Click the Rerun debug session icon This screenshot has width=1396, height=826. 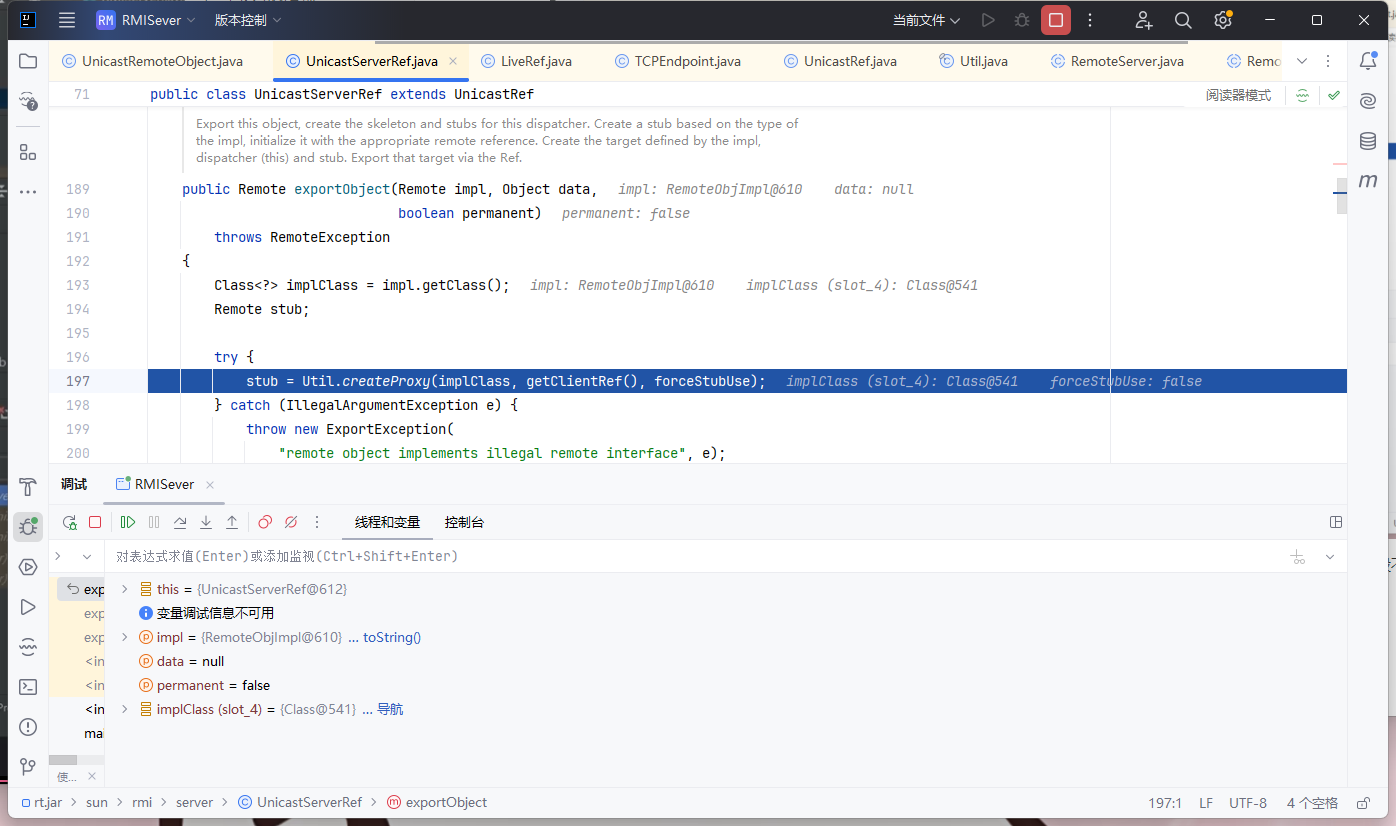[70, 522]
